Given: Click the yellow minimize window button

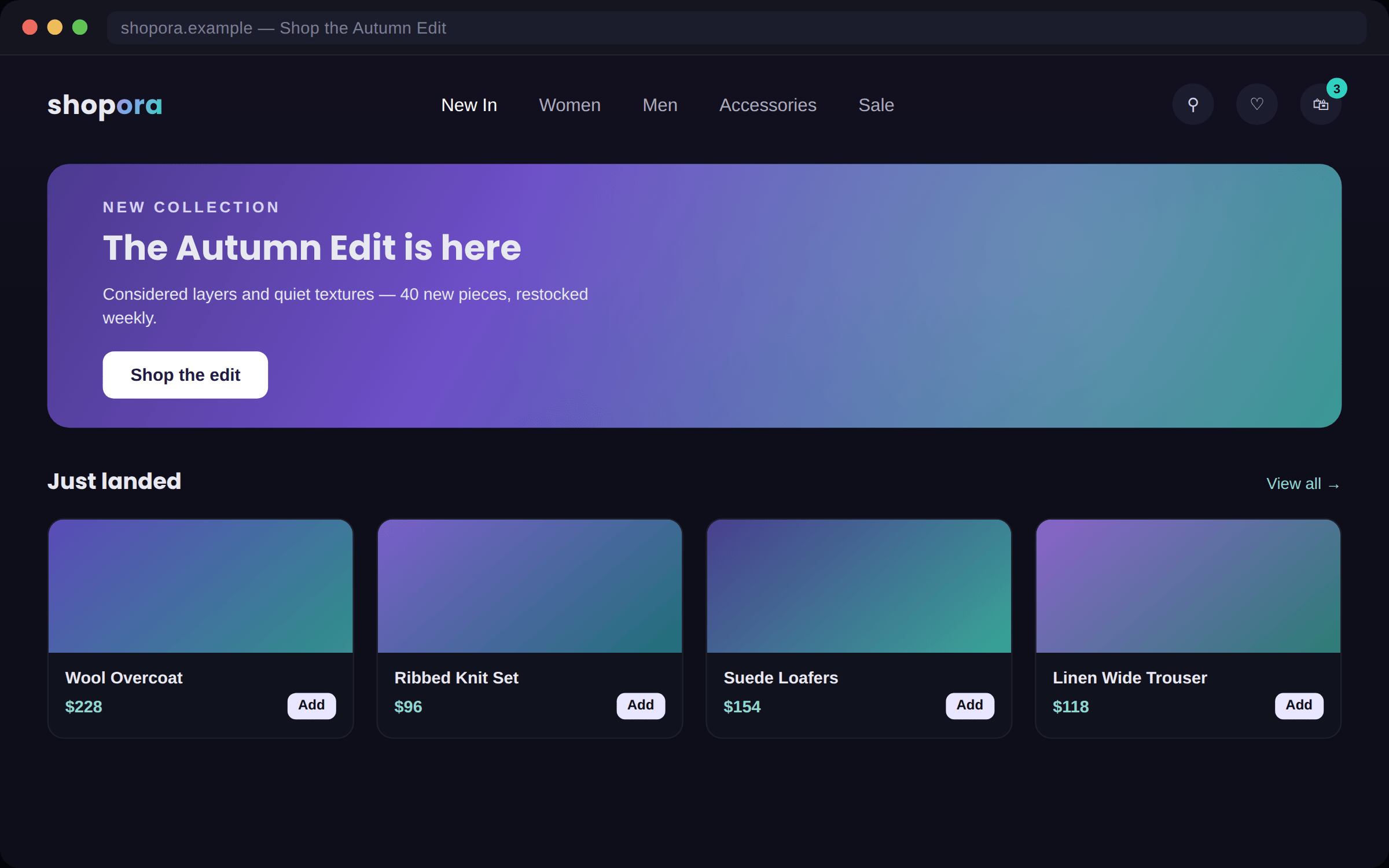Looking at the screenshot, I should pyautogui.click(x=55, y=27).
